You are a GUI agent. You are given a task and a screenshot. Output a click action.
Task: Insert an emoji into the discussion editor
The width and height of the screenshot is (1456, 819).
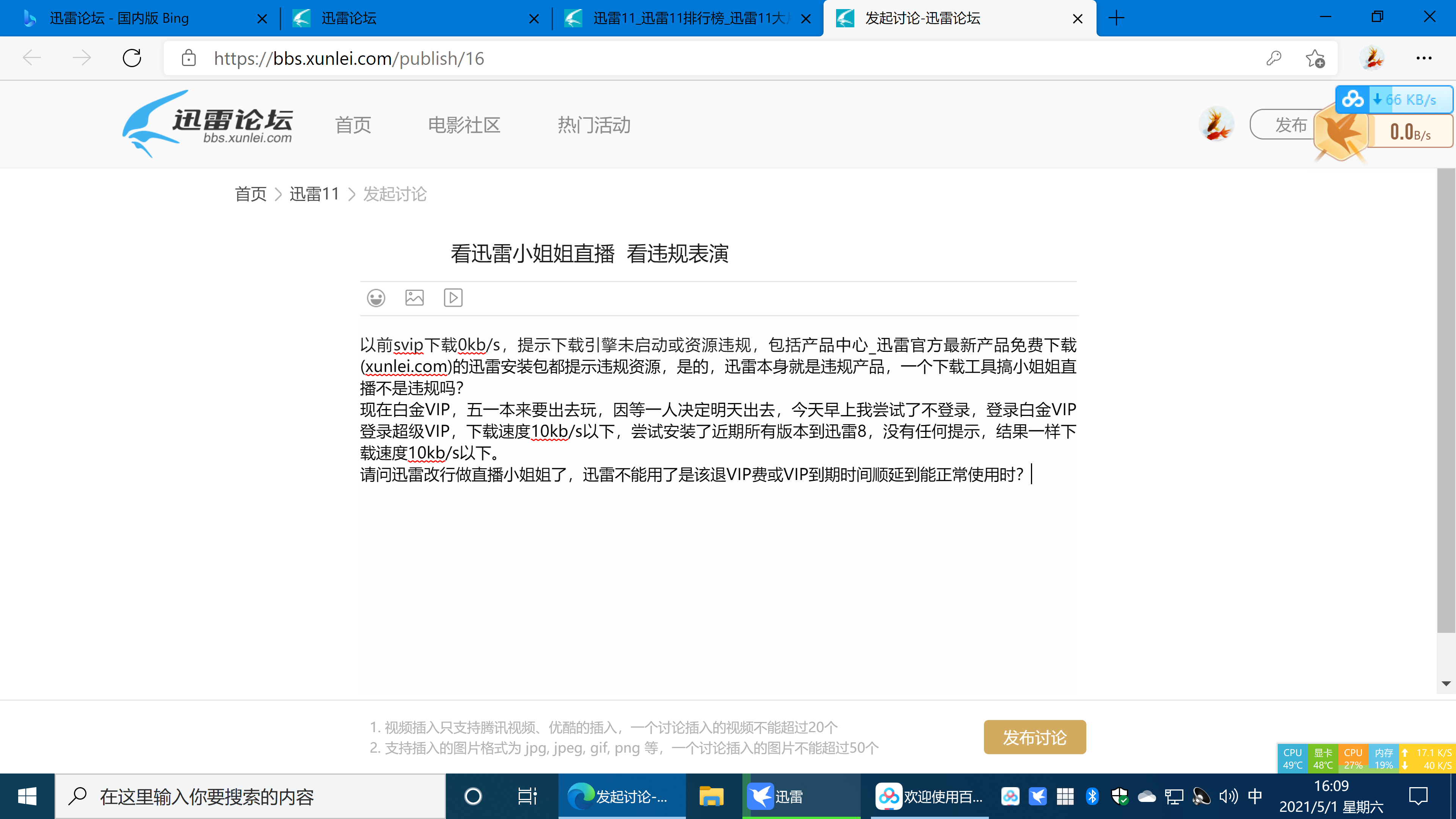[376, 298]
